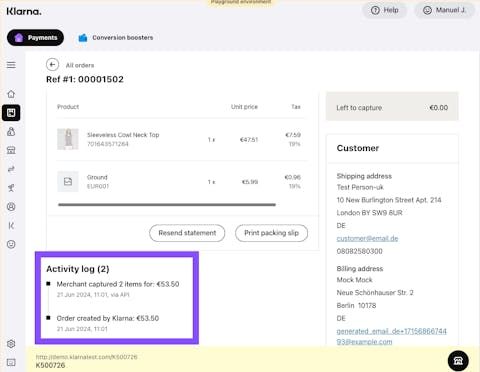Open the smiley face sidebar icon
This screenshot has height=372, width=480.
pyautogui.click(x=11, y=244)
